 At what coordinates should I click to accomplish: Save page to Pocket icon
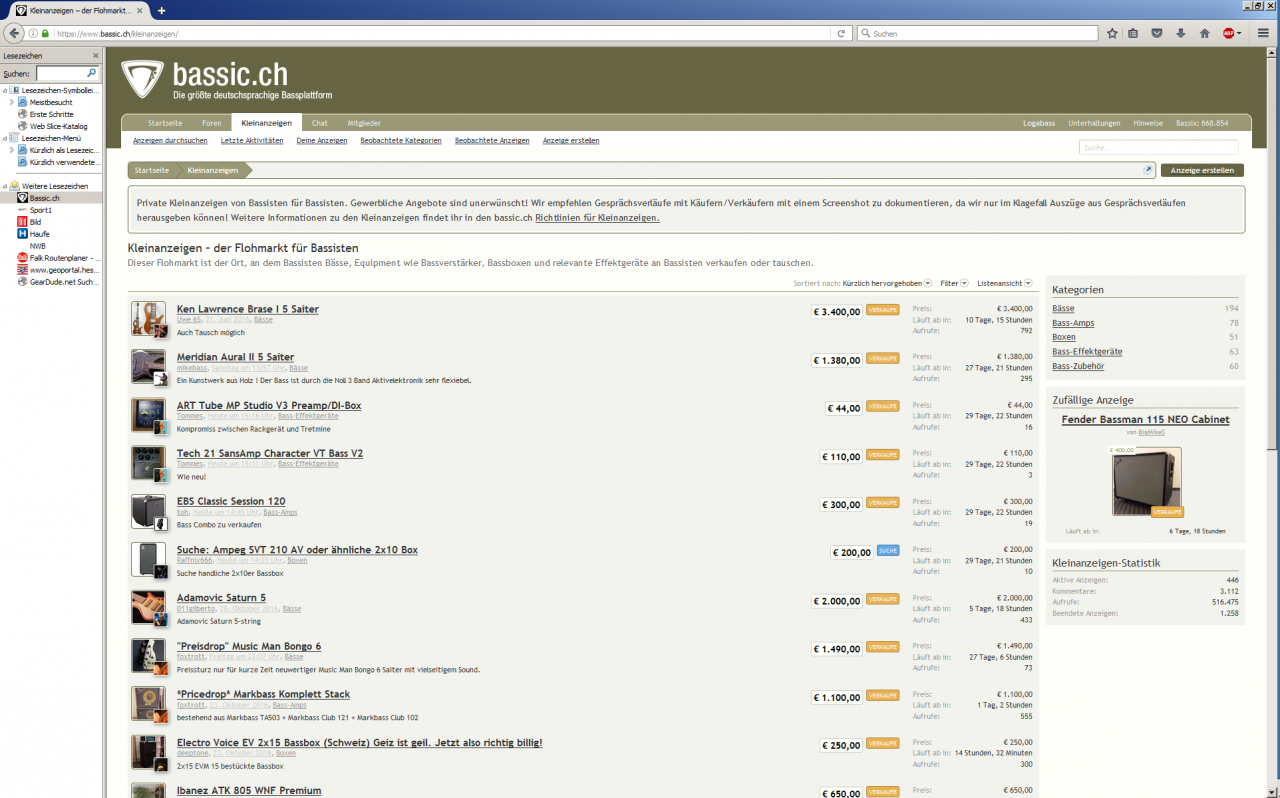1157,33
